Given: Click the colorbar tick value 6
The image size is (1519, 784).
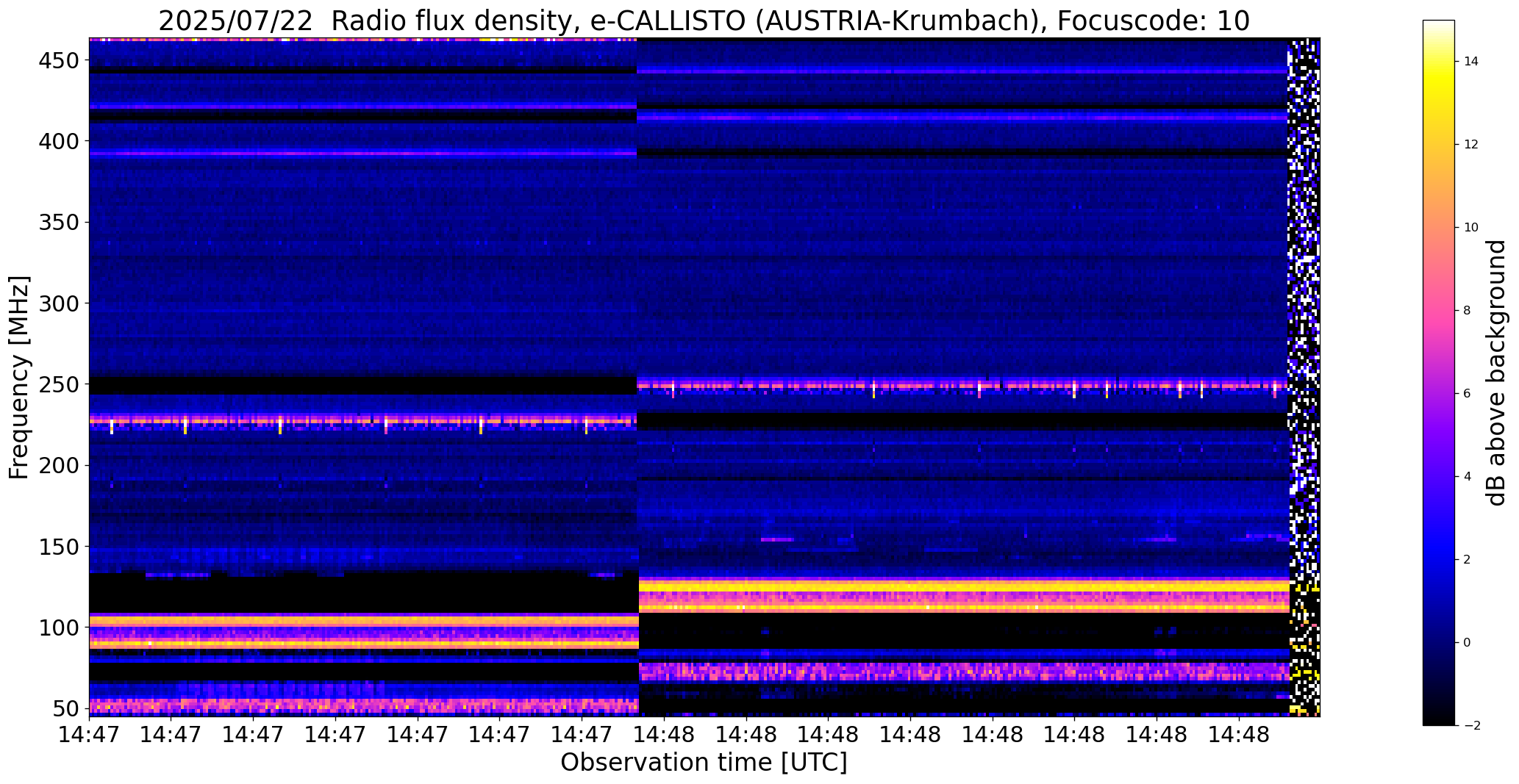Looking at the screenshot, I should (1468, 394).
